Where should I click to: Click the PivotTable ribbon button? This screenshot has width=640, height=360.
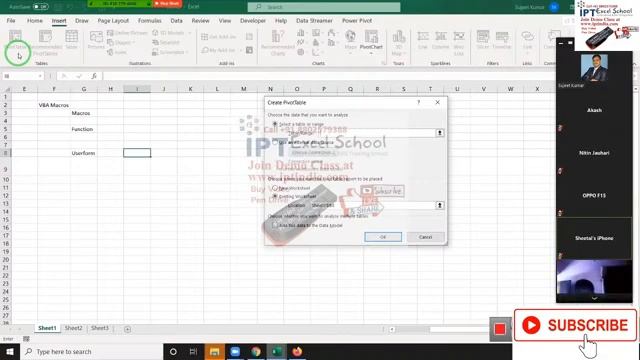click(16, 41)
